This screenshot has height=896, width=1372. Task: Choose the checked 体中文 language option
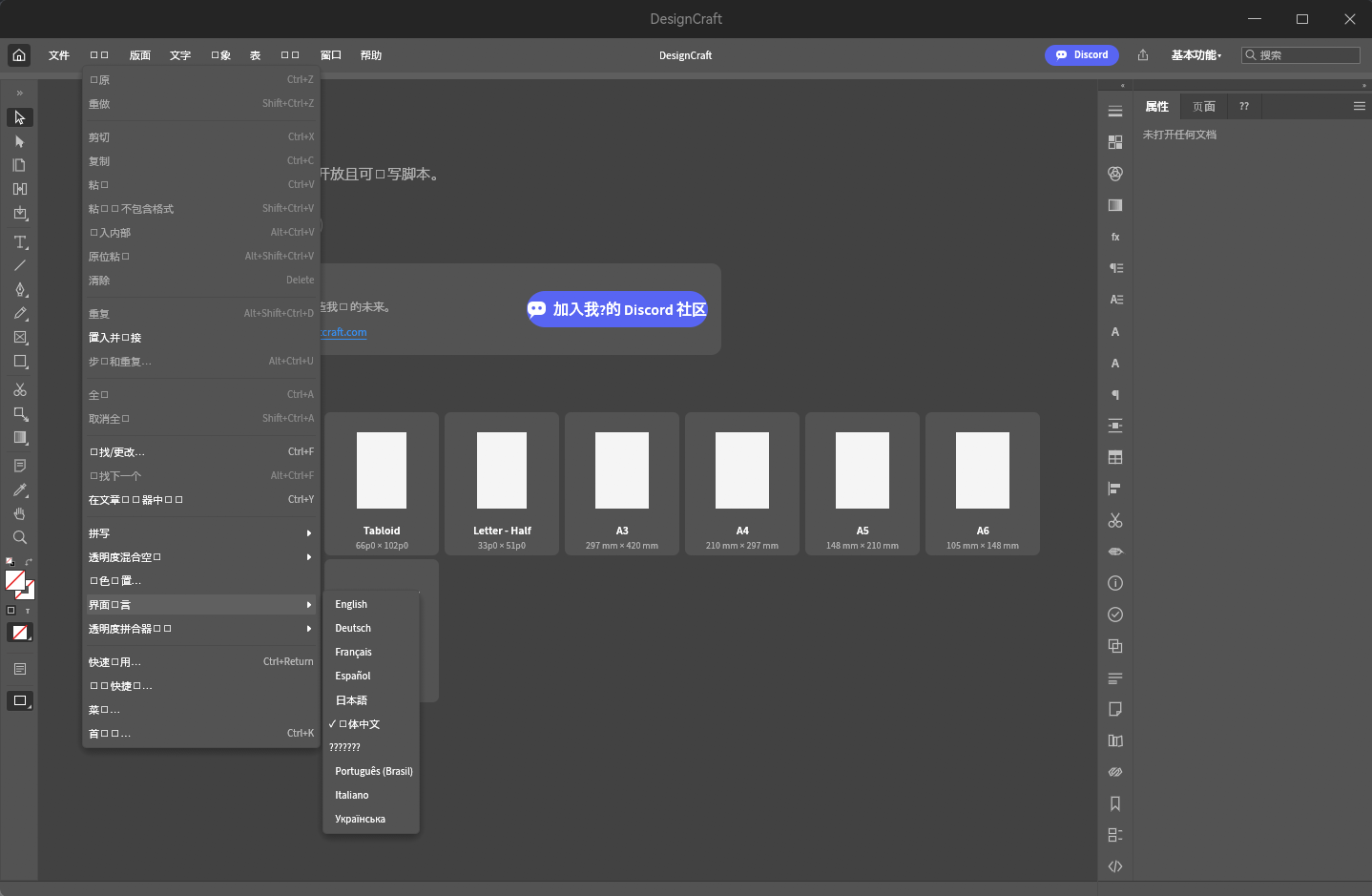tap(371, 724)
